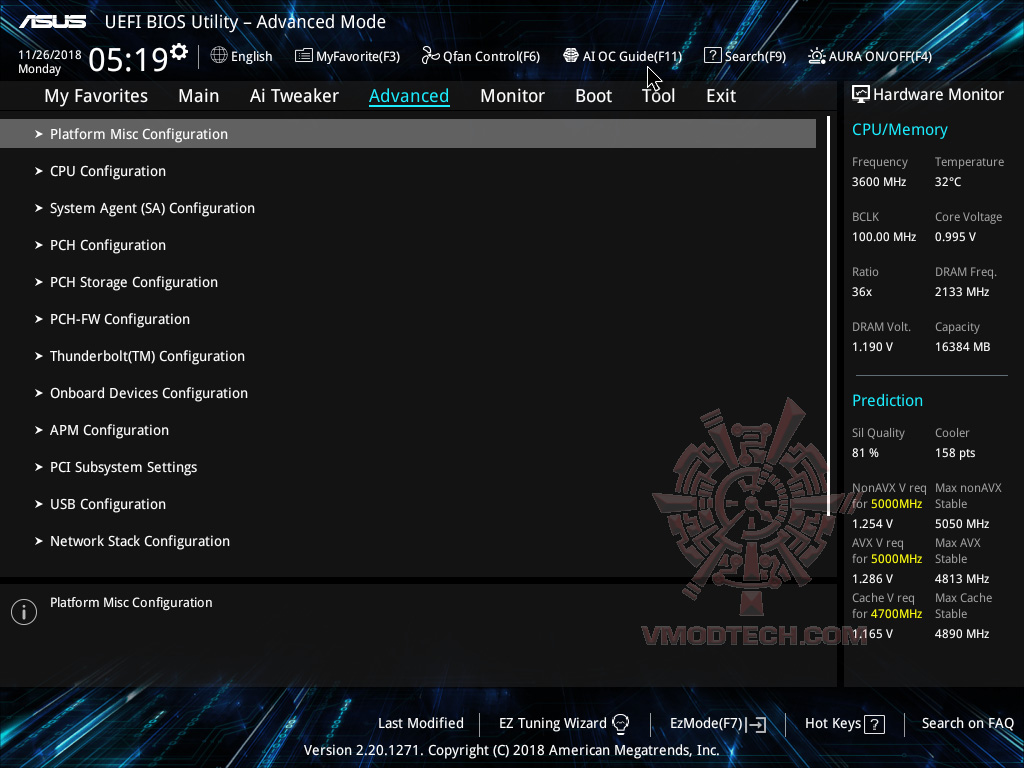This screenshot has height=768, width=1024.
Task: Expand PCH Configuration arrow
Action: click(x=39, y=245)
